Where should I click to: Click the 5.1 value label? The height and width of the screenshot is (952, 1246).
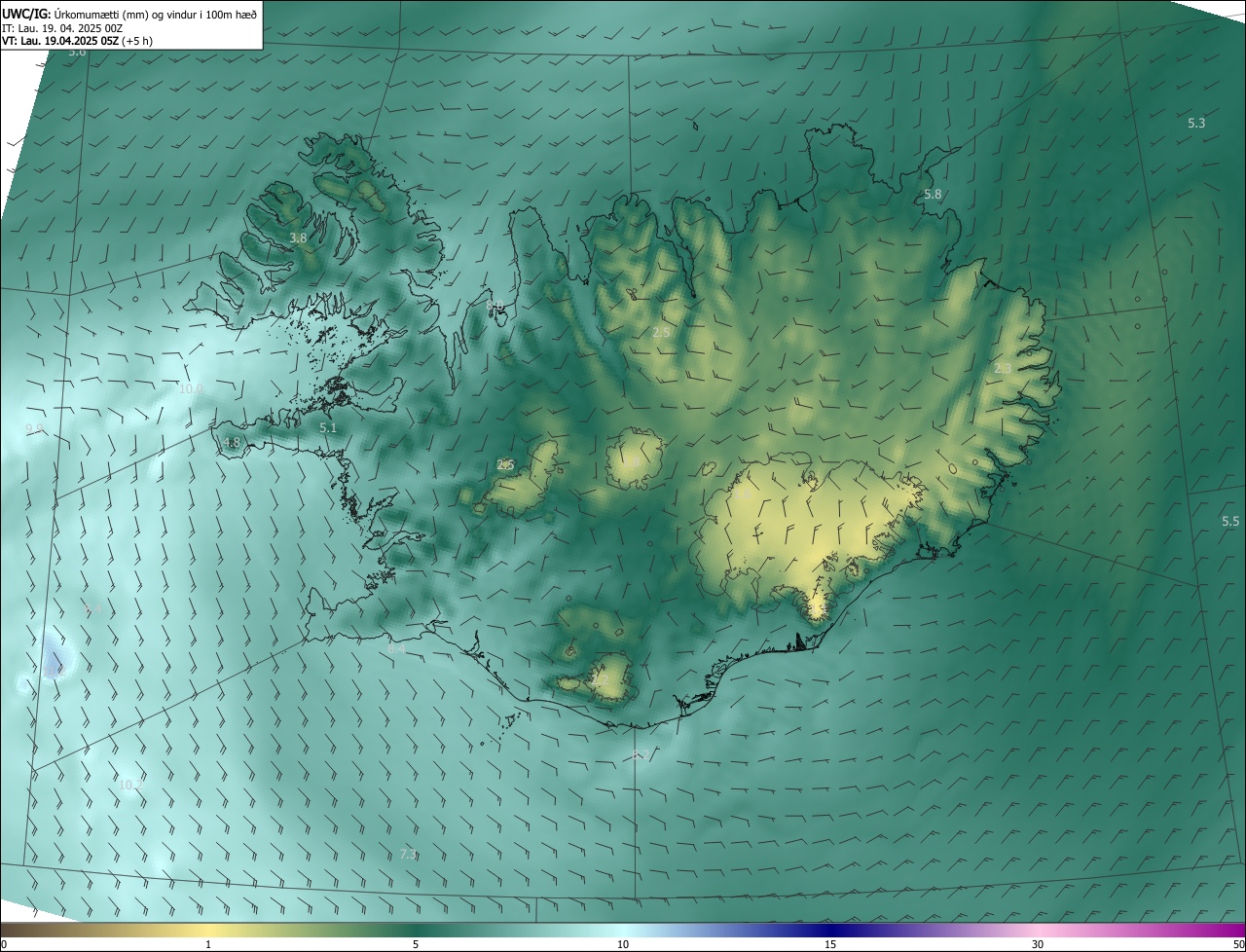click(328, 427)
